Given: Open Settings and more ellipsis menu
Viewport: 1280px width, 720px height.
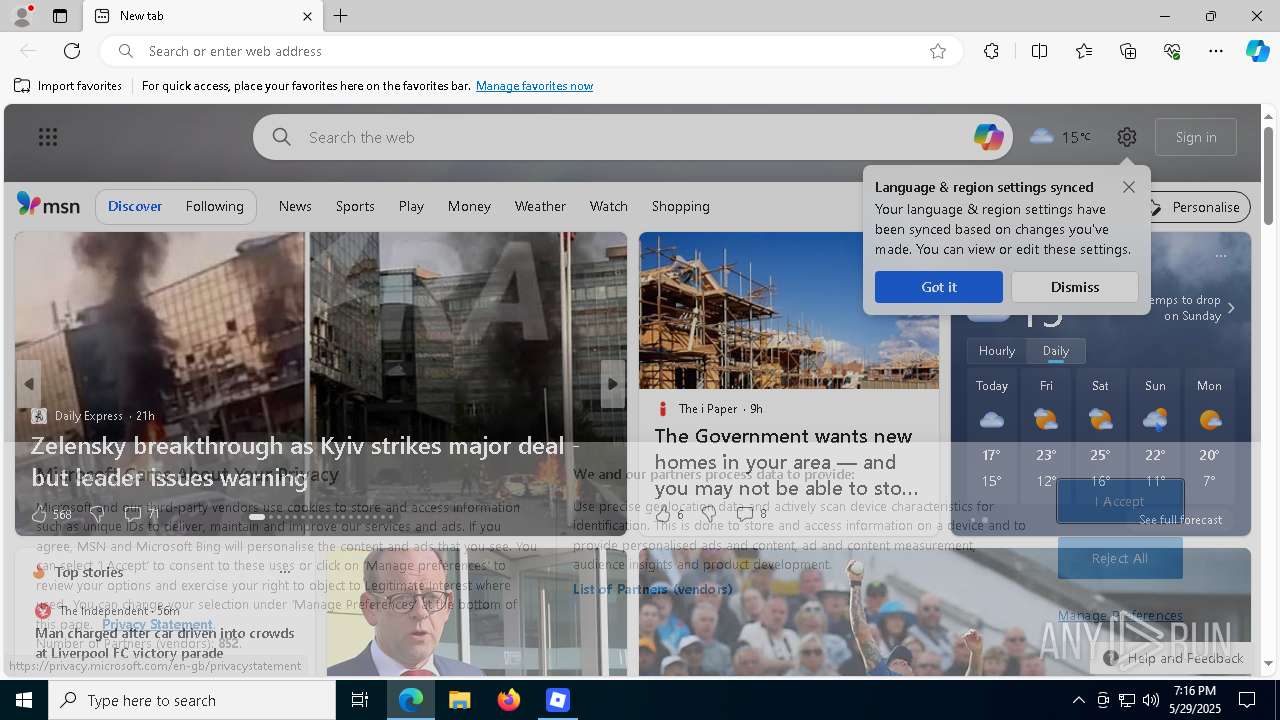Looking at the screenshot, I should [1216, 51].
